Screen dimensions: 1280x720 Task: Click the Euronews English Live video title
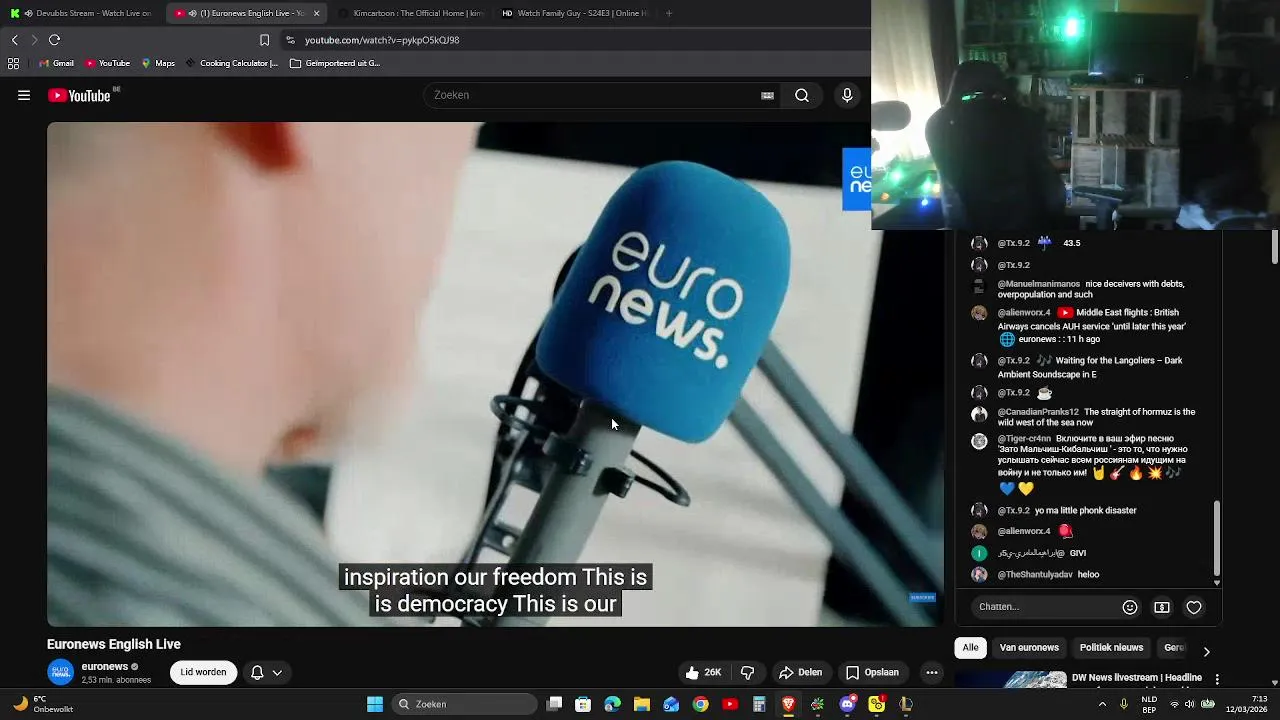[x=114, y=645]
